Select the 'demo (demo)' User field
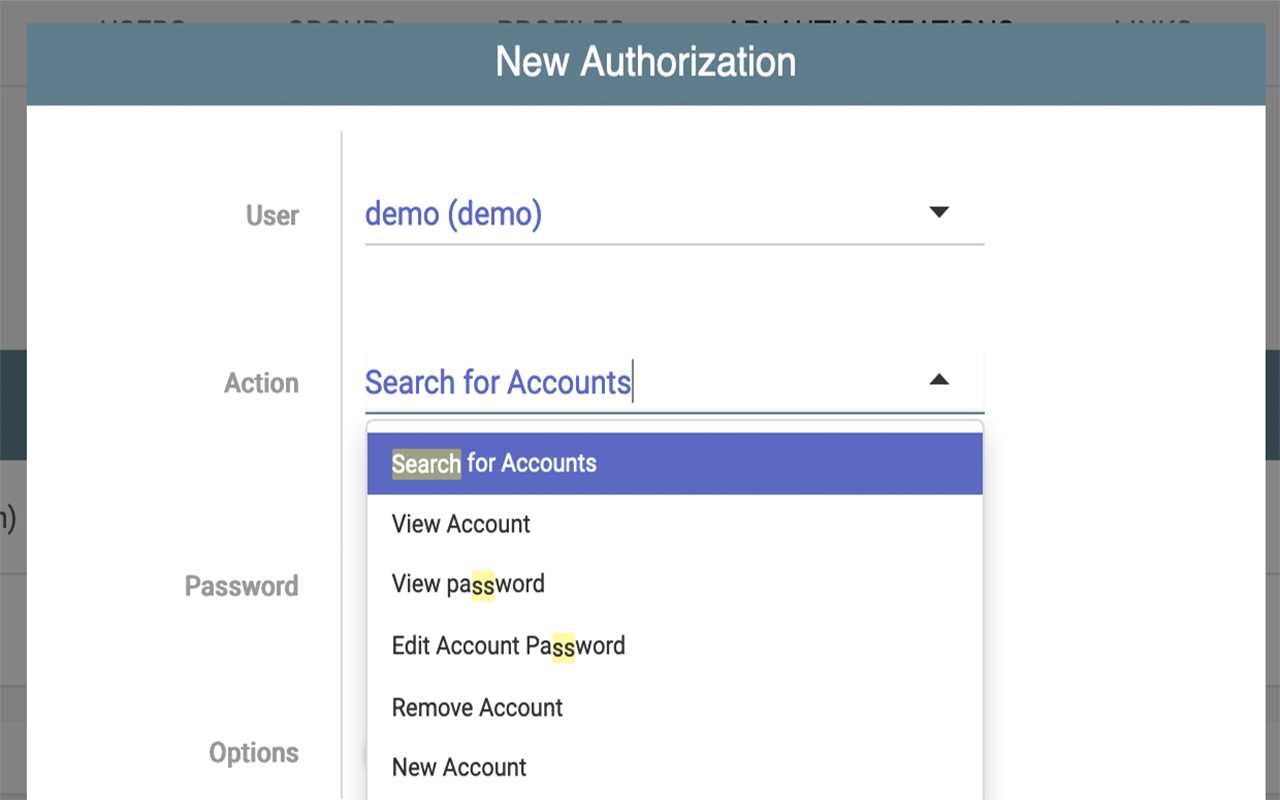 pos(675,214)
